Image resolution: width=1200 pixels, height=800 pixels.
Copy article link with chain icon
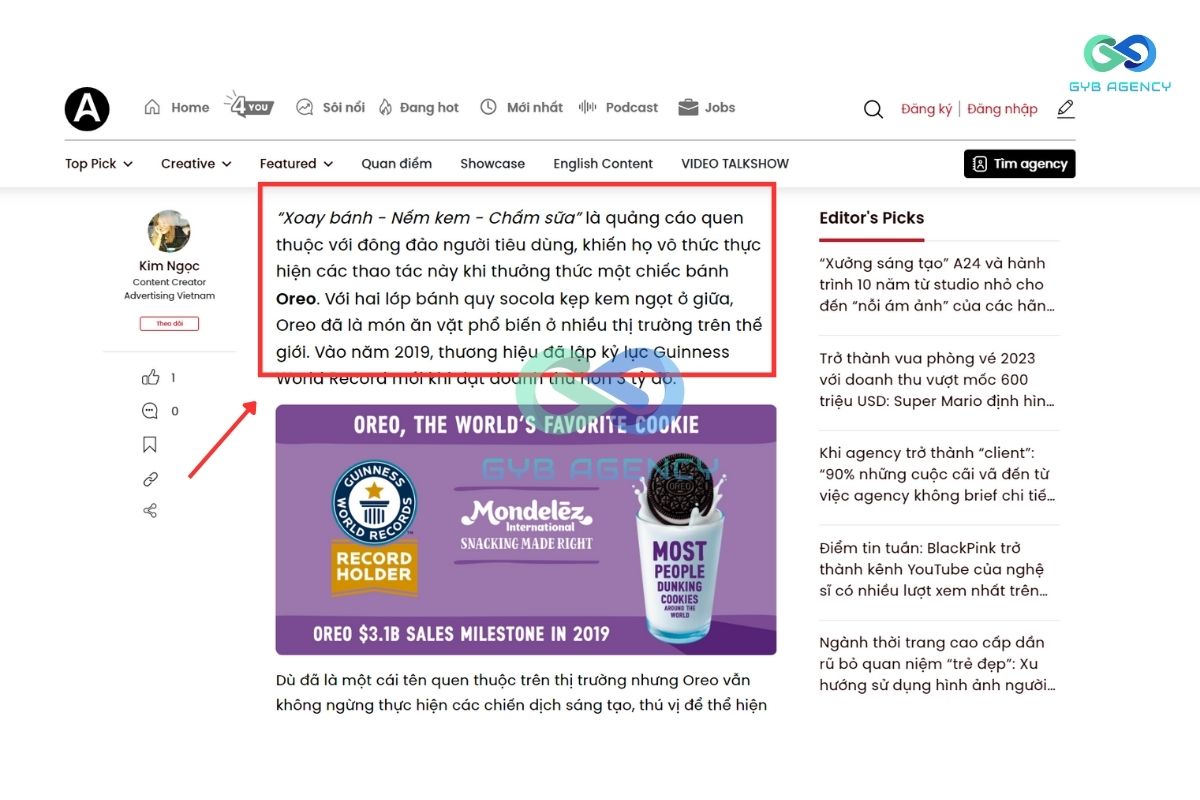tap(150, 479)
